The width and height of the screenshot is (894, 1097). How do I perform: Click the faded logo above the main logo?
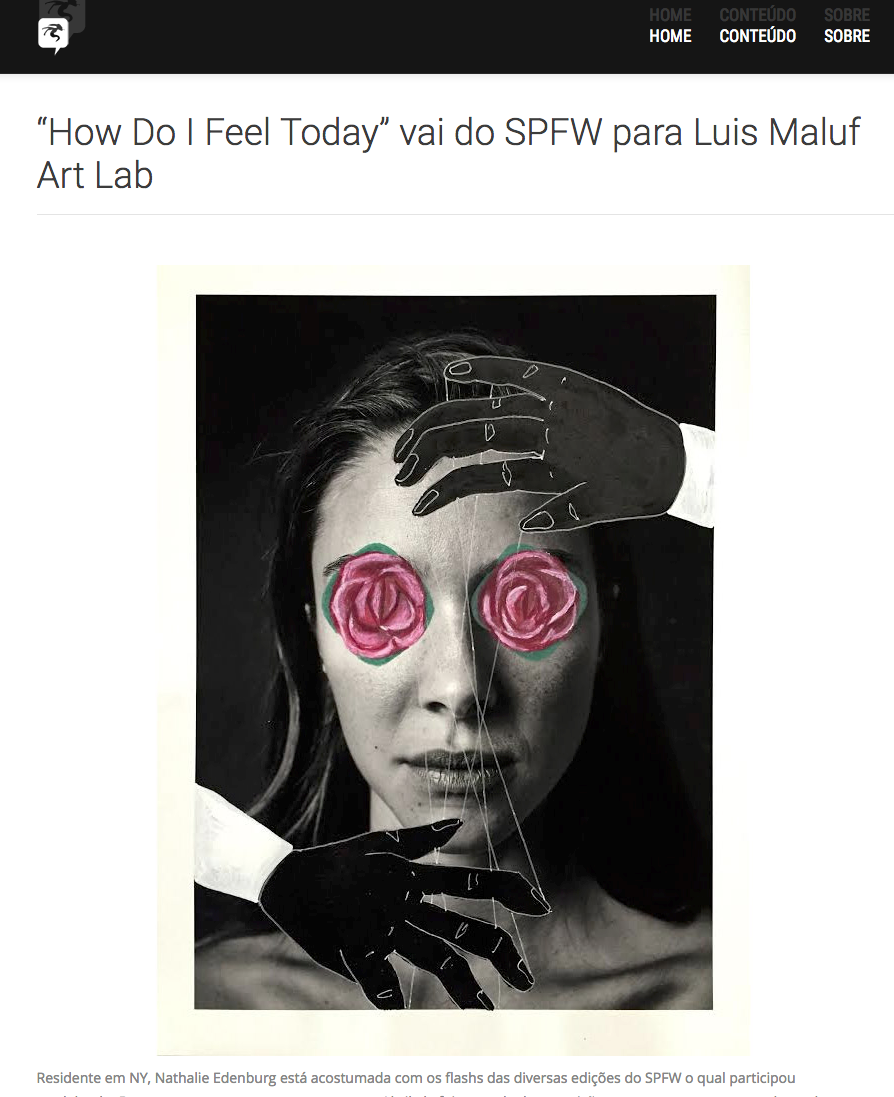[x=63, y=9]
